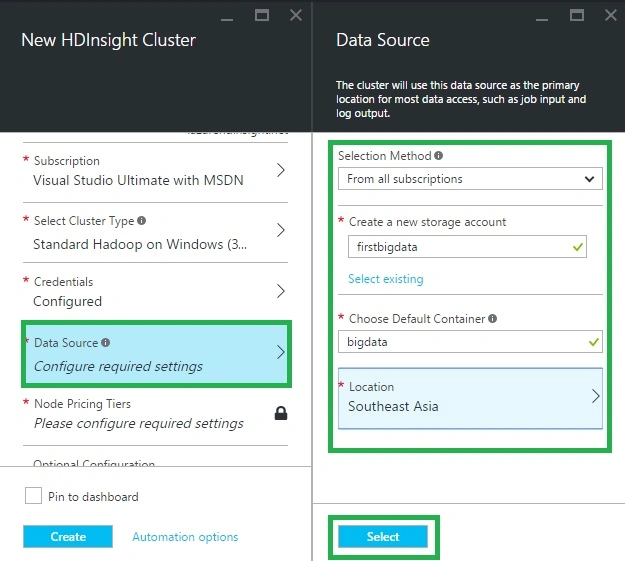Image resolution: width=625 pixels, height=561 pixels.
Task: Click info icon next to Data Source label
Action: point(105,343)
